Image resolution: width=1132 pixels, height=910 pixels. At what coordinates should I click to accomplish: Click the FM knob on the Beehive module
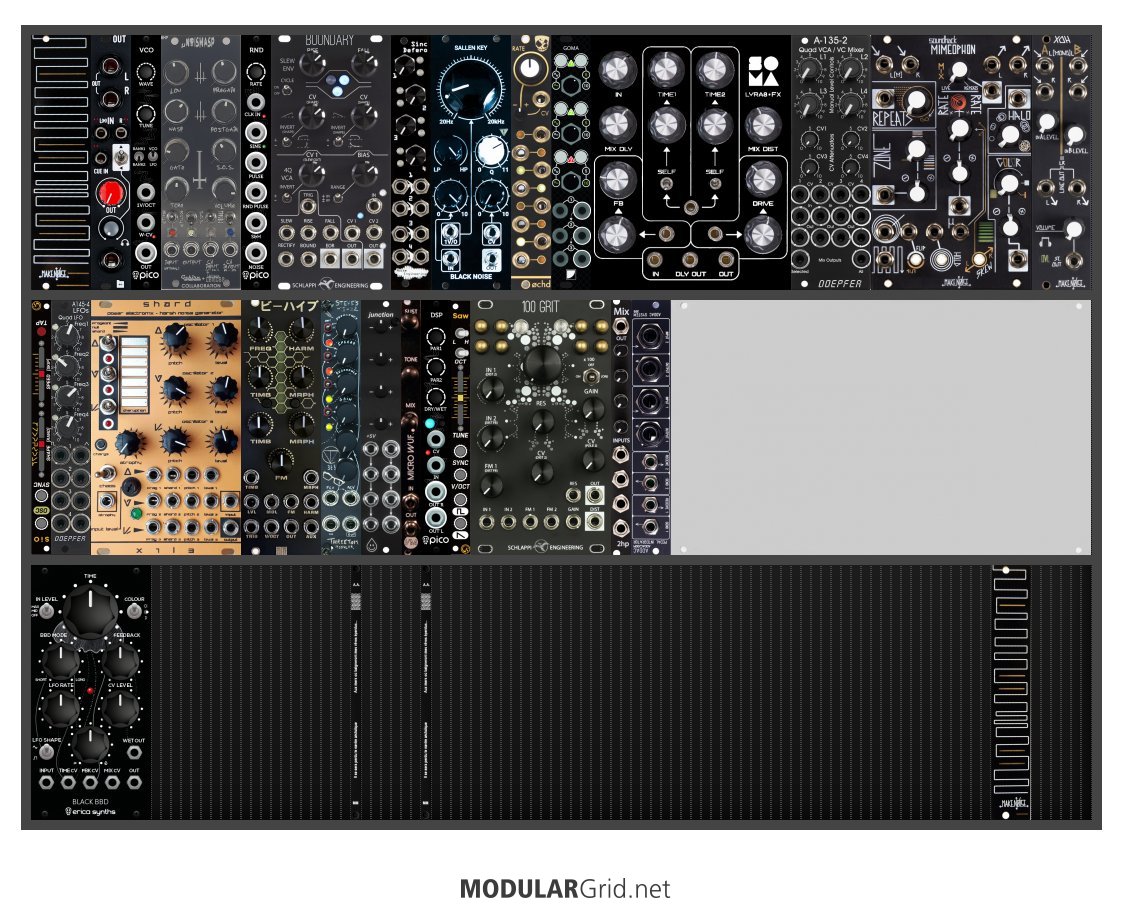coord(282,461)
